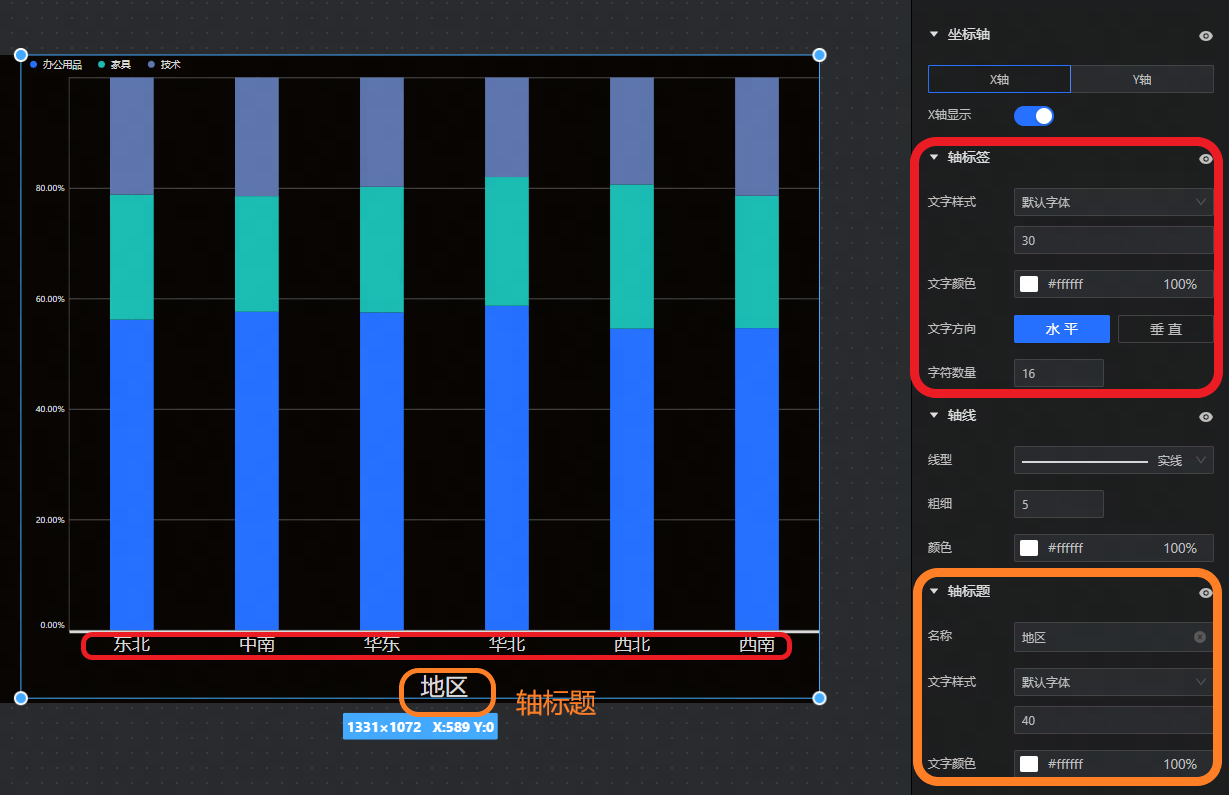This screenshot has width=1229, height=795.
Task: Click the 办公用品 legend marker
Action: (34, 65)
